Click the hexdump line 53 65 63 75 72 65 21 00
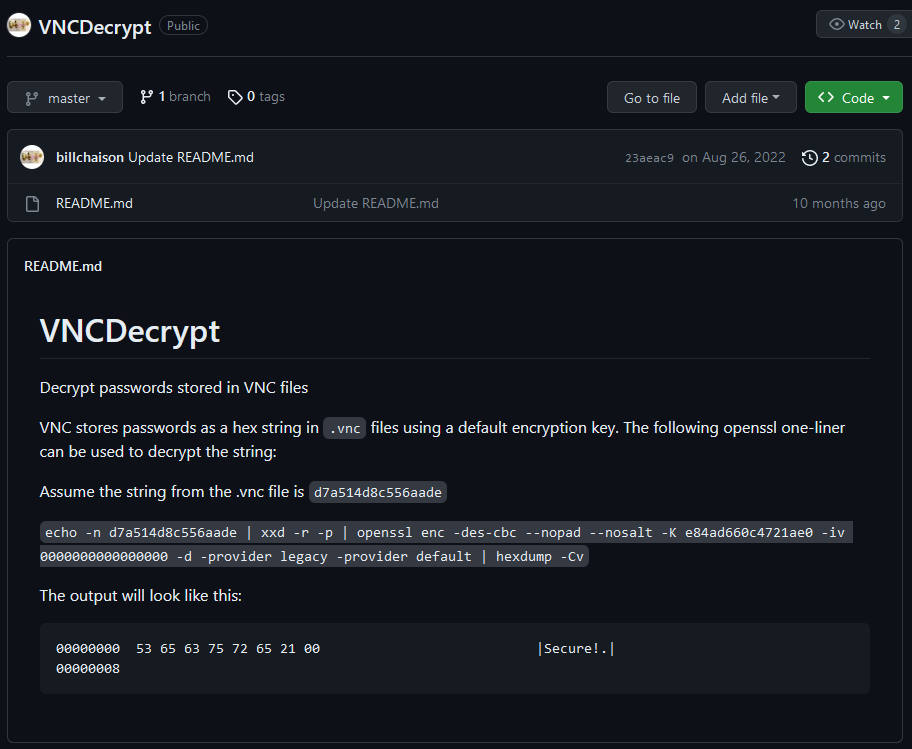Image resolution: width=912 pixels, height=749 pixels. coord(228,649)
